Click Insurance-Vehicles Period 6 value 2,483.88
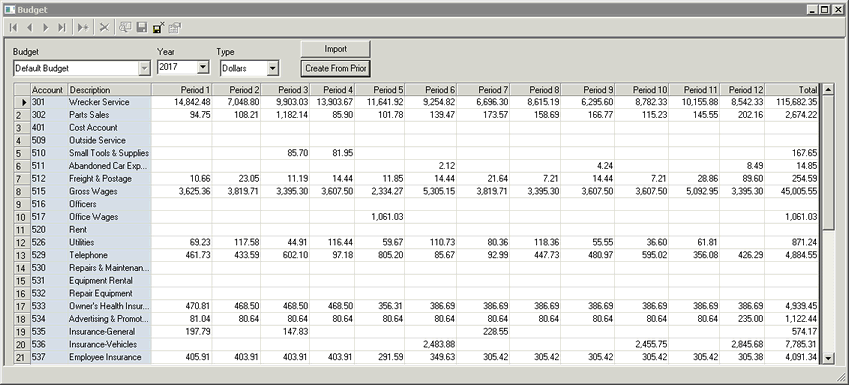This screenshot has width=849, height=385. coord(430,344)
